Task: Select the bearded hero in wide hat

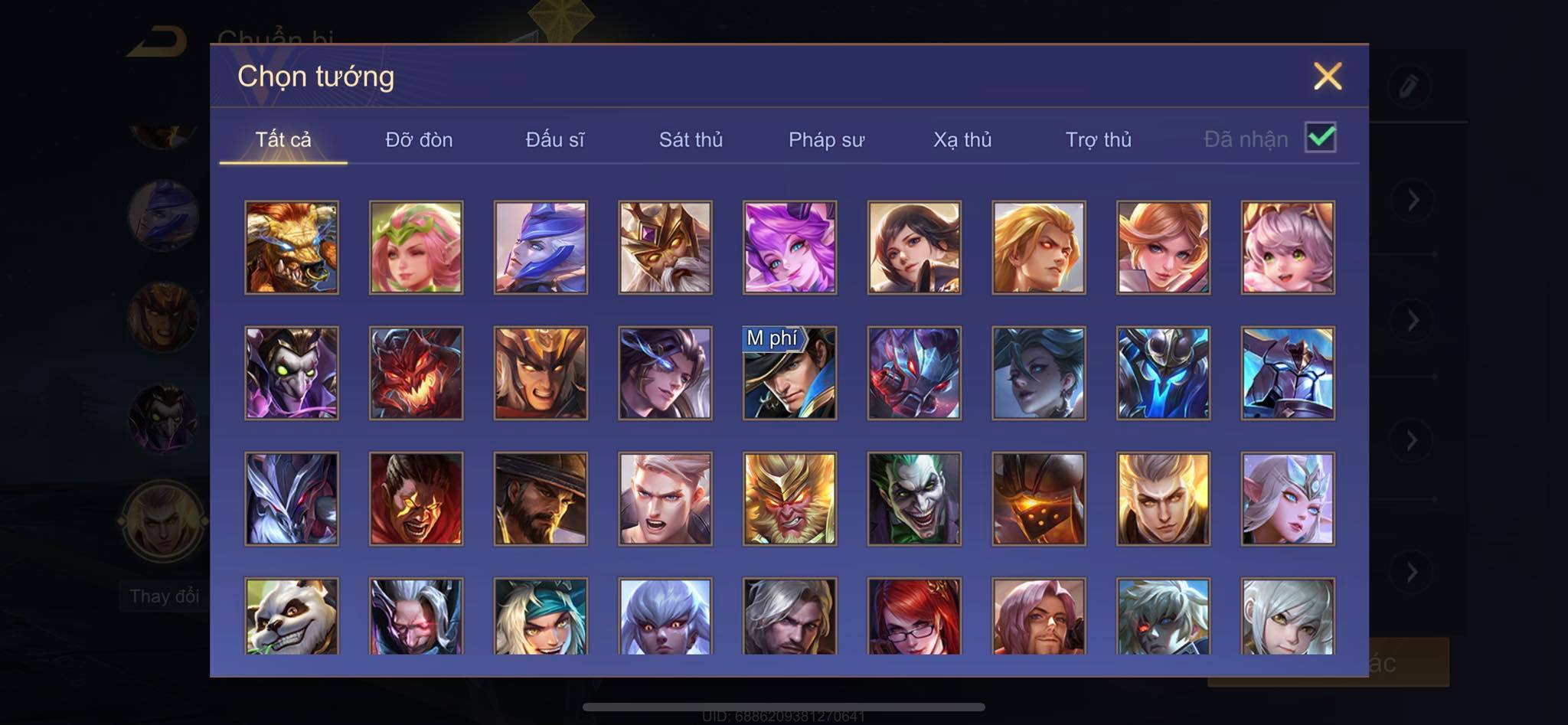Action: pos(541,498)
